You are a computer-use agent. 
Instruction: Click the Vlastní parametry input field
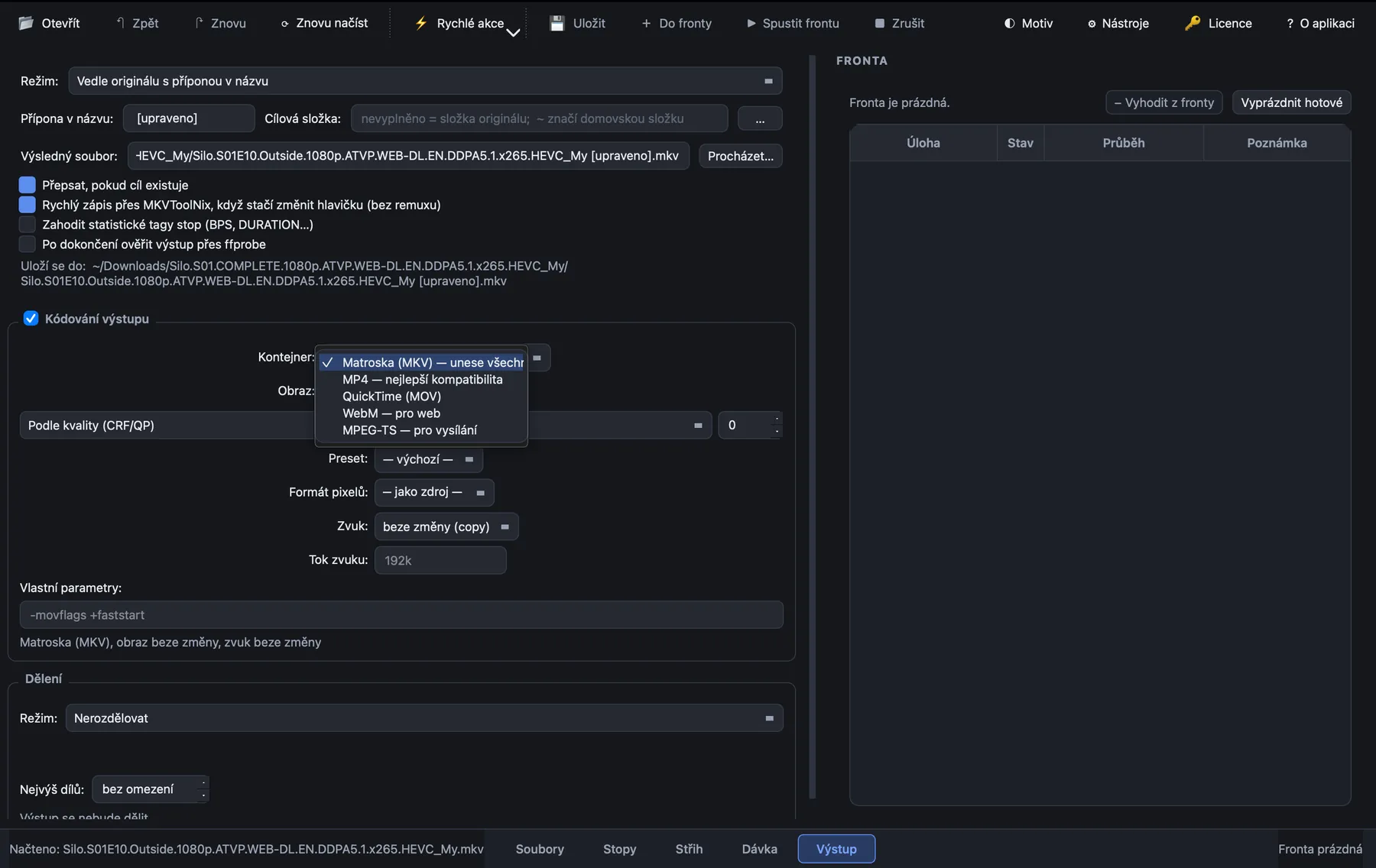[x=401, y=615]
